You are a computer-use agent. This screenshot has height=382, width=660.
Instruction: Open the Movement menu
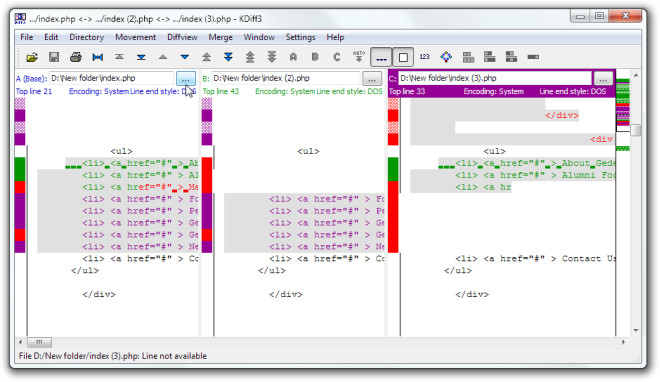(136, 37)
